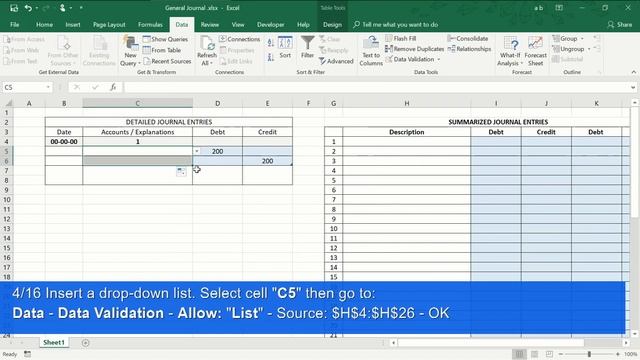Select cell D5 with value 200
The height and width of the screenshot is (360, 640).
click(x=218, y=151)
